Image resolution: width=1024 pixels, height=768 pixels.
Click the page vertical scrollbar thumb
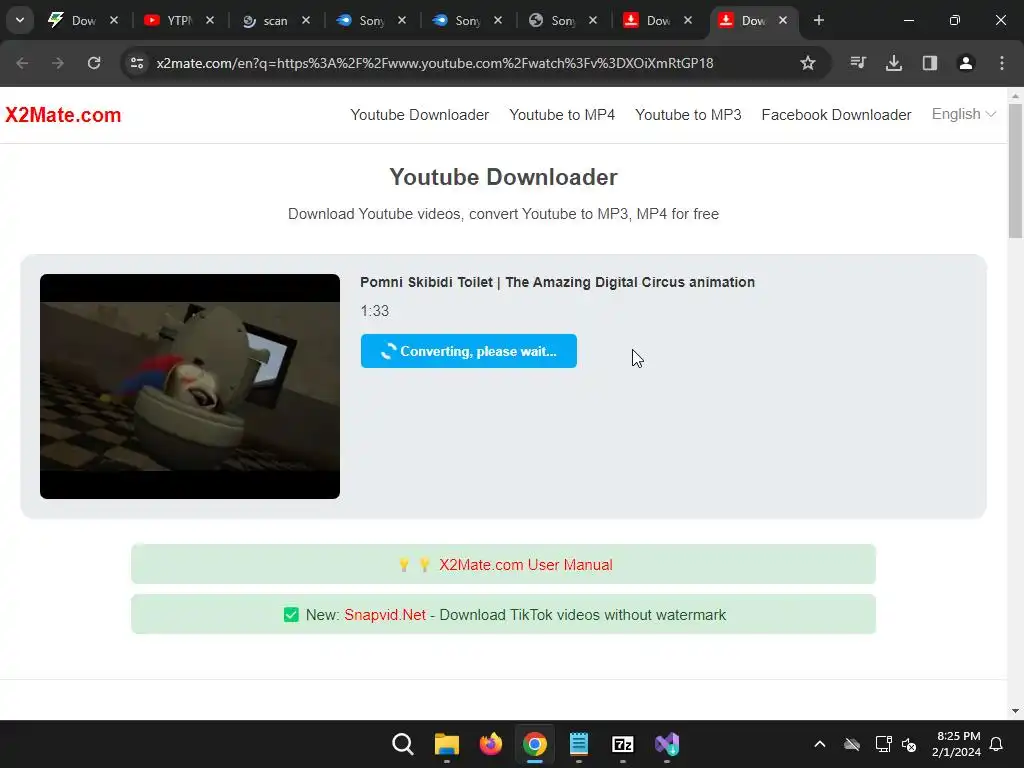tap(1015, 170)
